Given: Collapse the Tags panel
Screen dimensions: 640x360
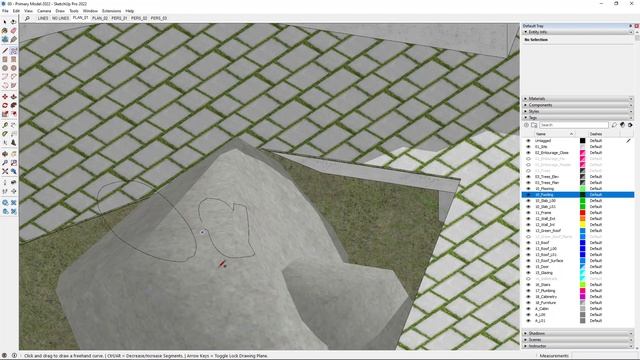Looking at the screenshot, I should click(x=578, y=118).
